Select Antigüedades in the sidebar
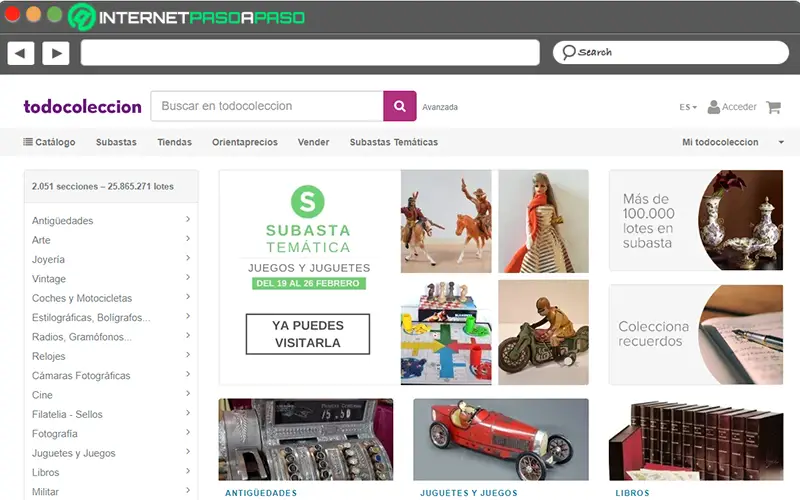The image size is (800, 500). (62, 221)
